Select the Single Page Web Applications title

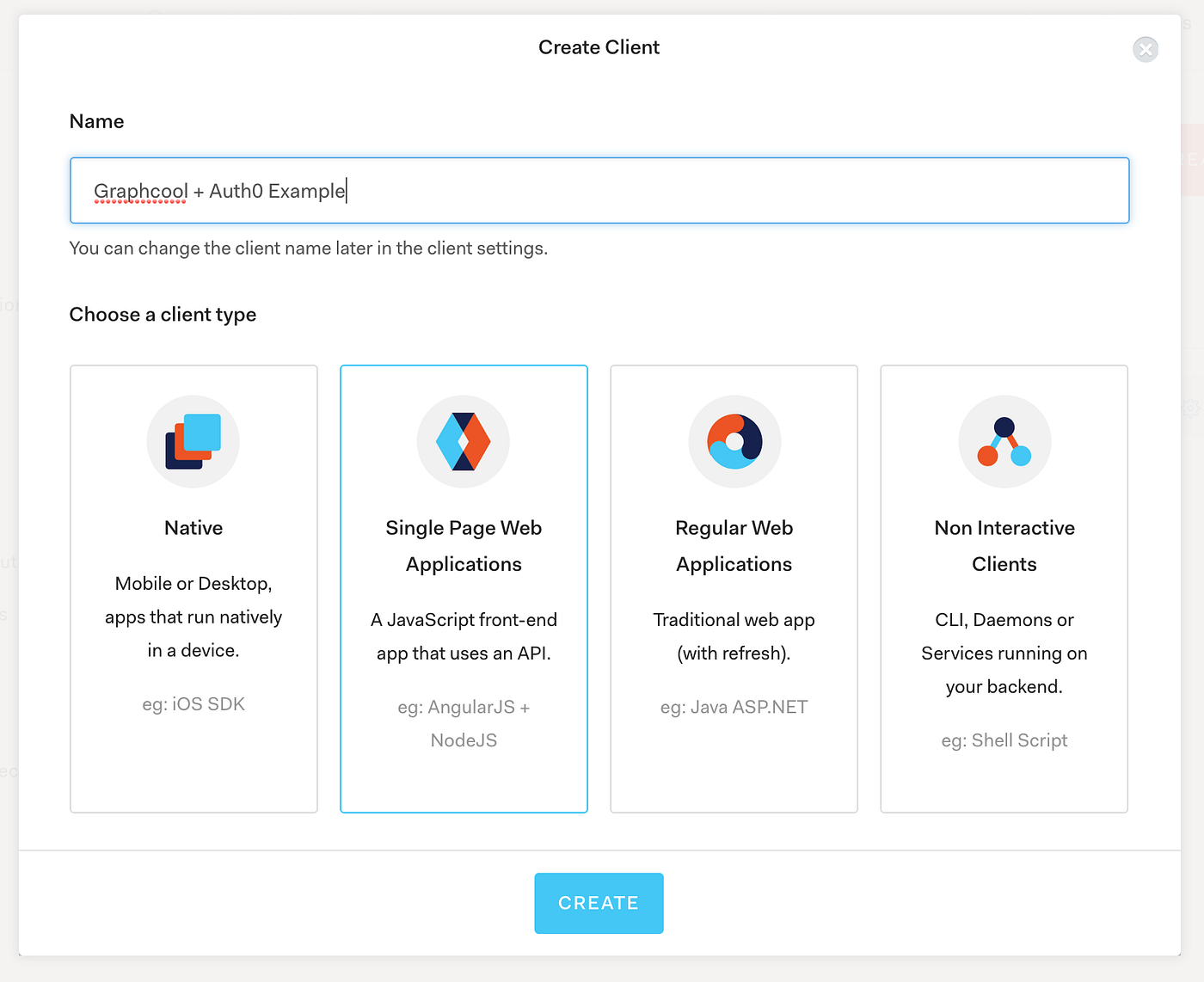tap(464, 546)
